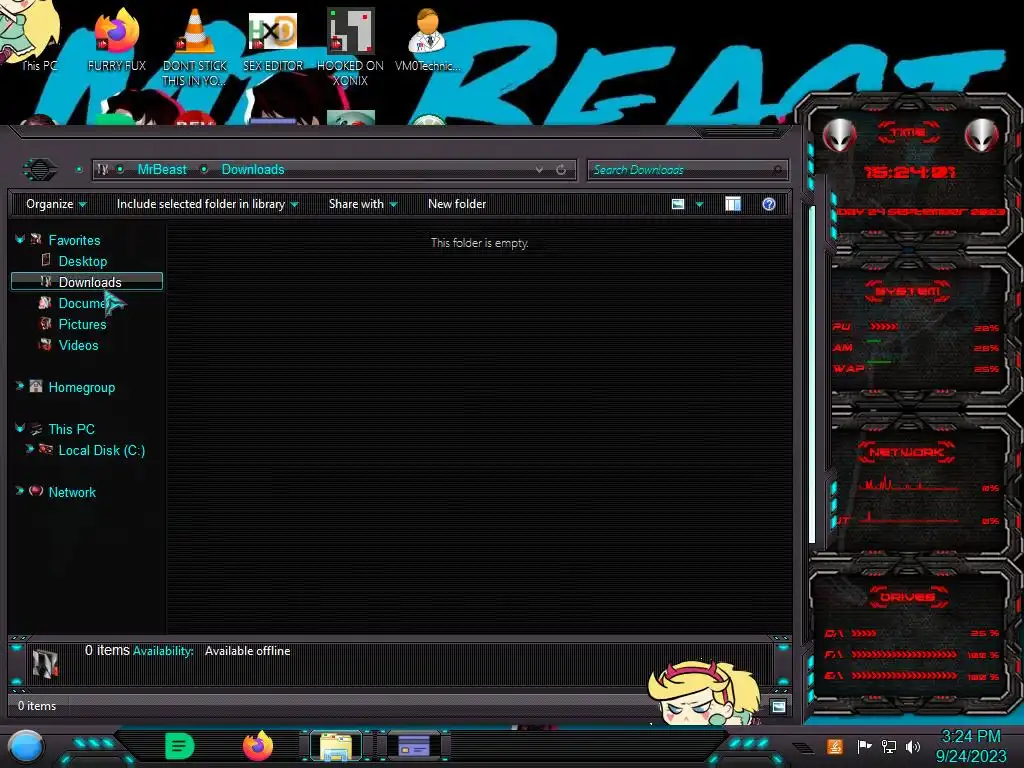The height and width of the screenshot is (768, 1024).
Task: Click the Homegroup icon in the sidebar
Action: coord(36,386)
